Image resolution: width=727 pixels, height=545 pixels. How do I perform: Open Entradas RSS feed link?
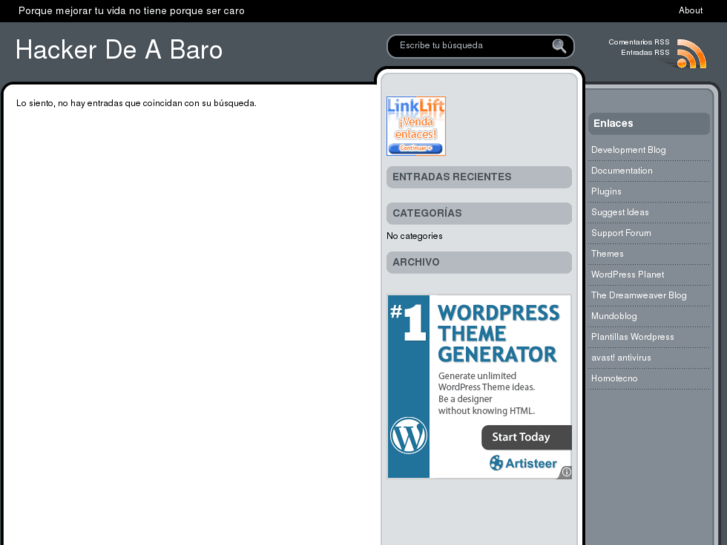click(645, 52)
